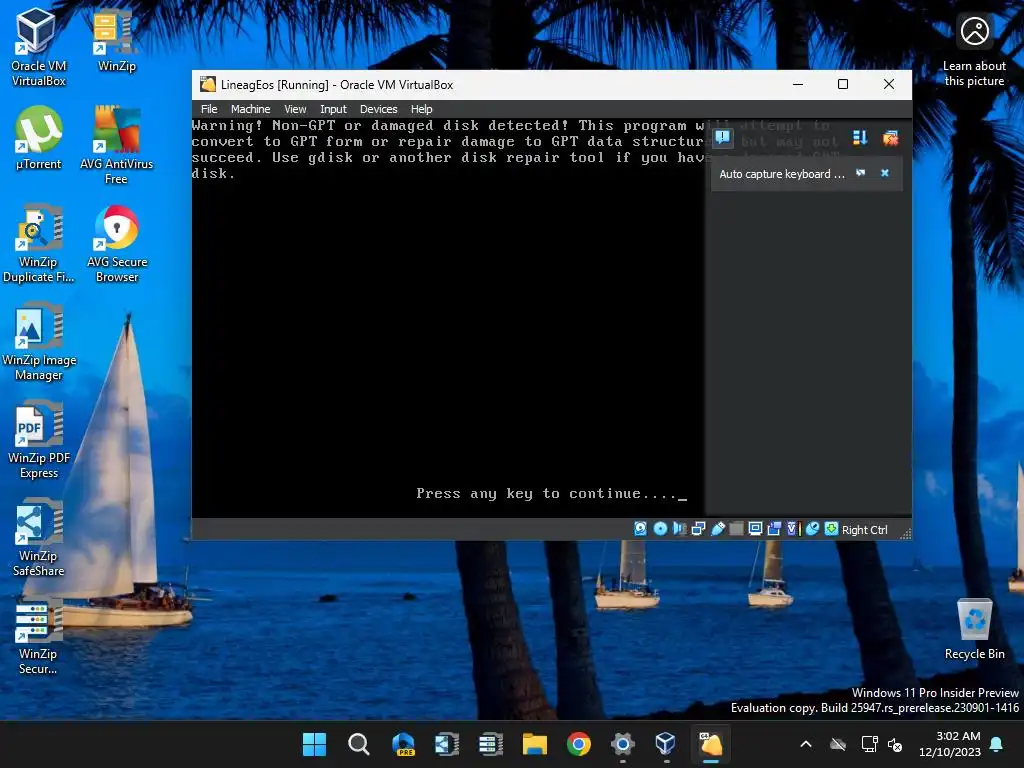Viewport: 1024px width, 768px height.
Task: Click the running LineagEos VM taskbar button
Action: (711, 744)
